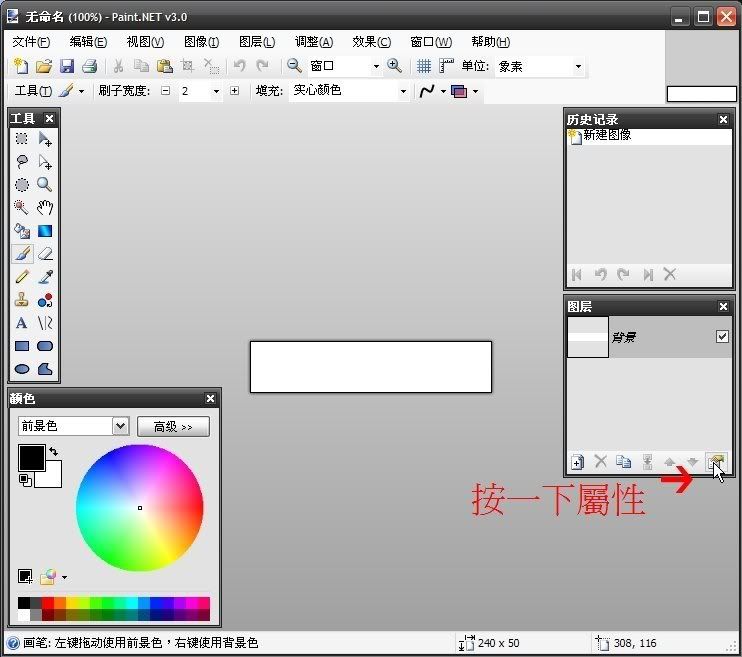
Task: Select 新建图像 entry in history list
Action: (649, 136)
